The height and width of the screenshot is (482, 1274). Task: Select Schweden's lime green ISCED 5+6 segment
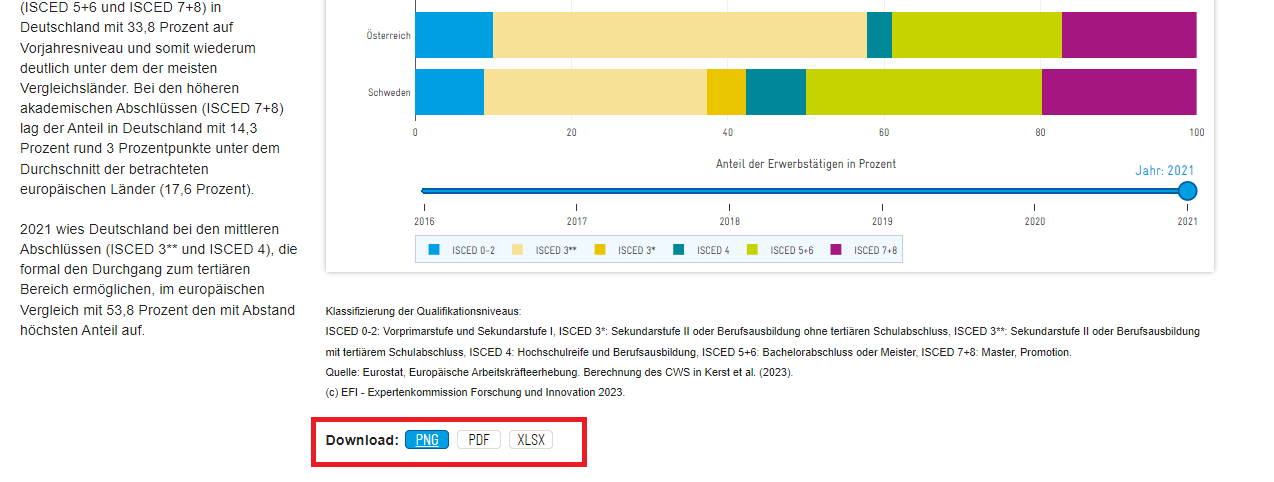(924, 92)
